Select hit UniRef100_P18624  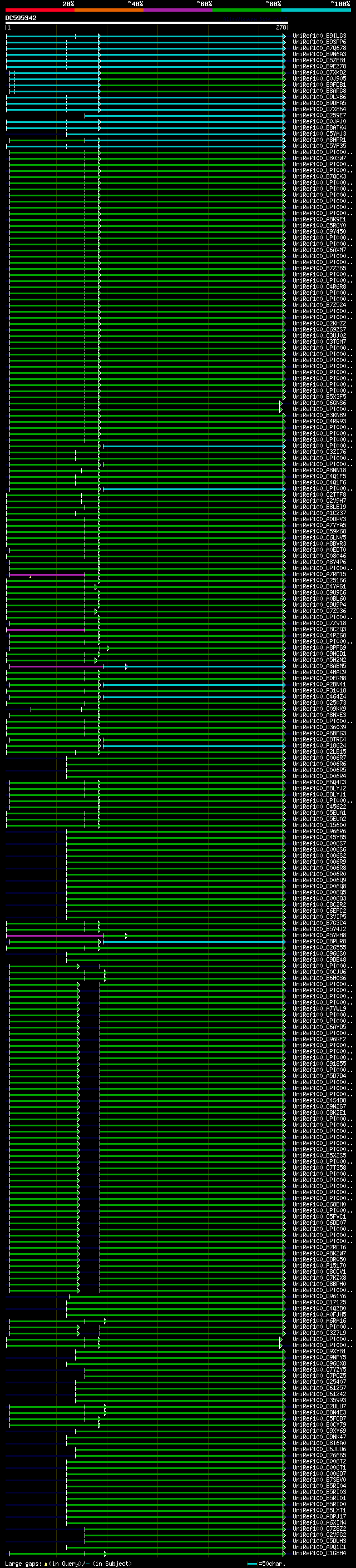(319, 745)
